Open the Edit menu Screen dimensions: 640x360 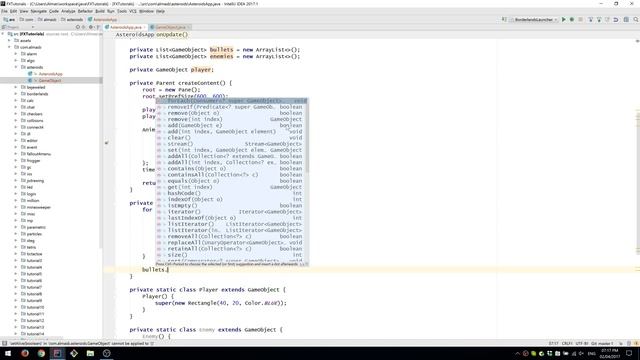point(13,11)
